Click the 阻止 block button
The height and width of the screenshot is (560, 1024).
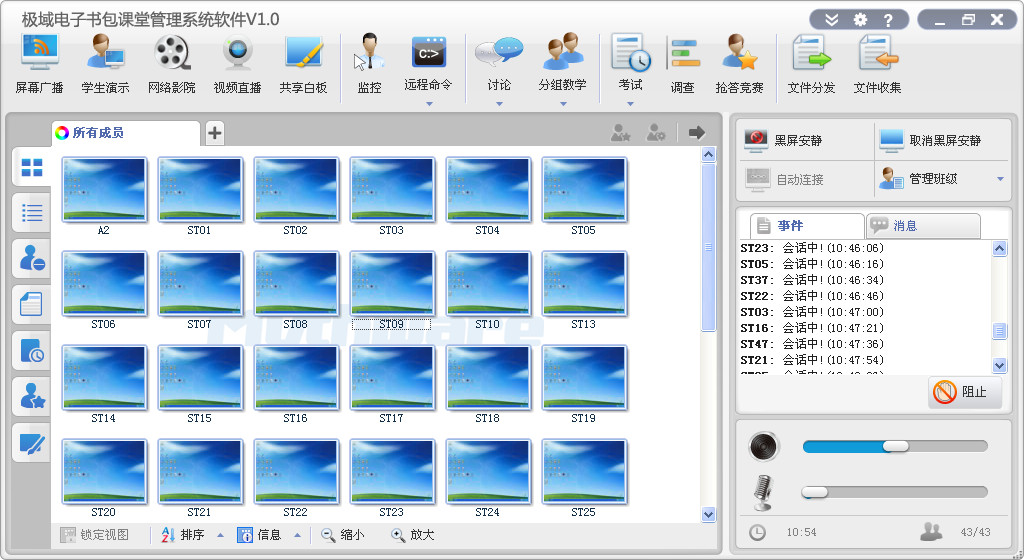[x=959, y=393]
